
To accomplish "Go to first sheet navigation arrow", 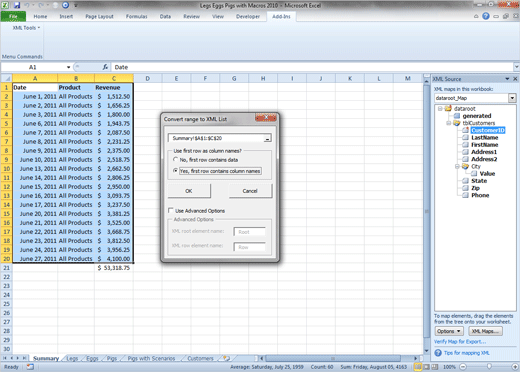I will pos(5,358).
